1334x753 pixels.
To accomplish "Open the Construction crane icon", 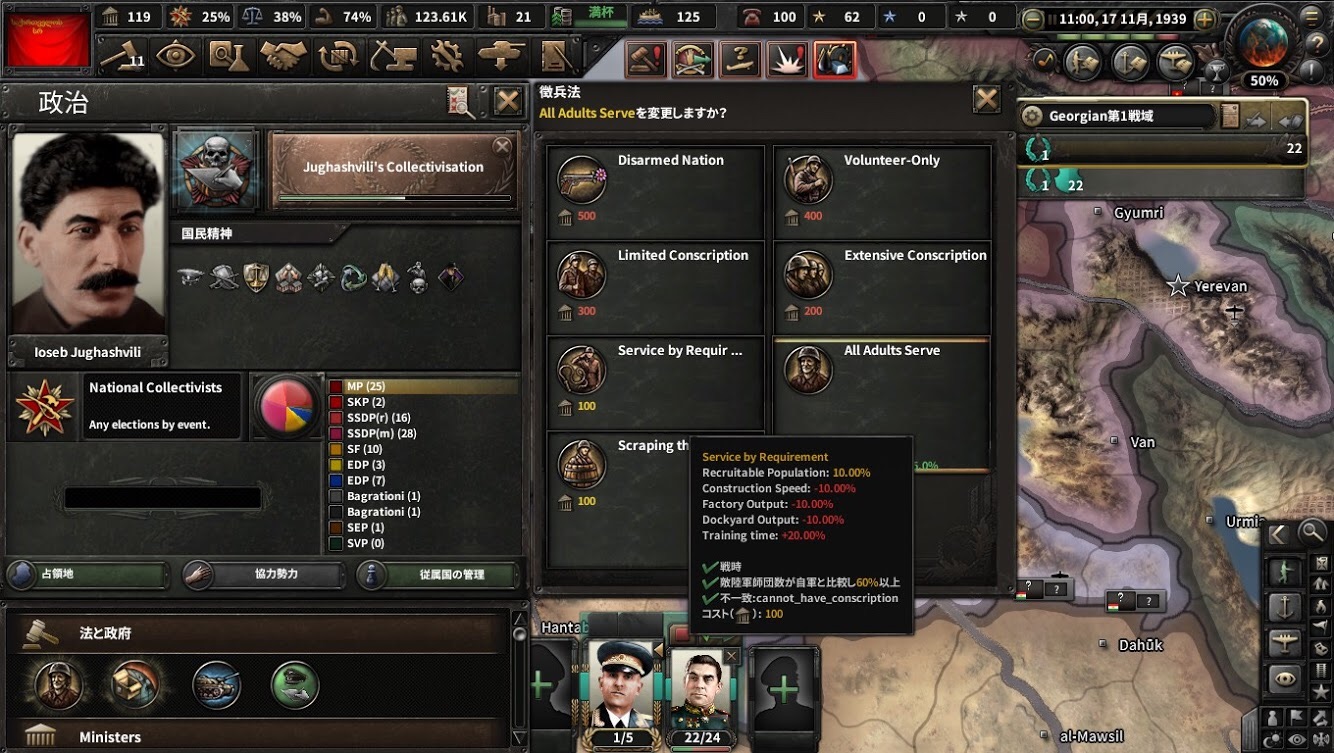I will click(x=393, y=56).
